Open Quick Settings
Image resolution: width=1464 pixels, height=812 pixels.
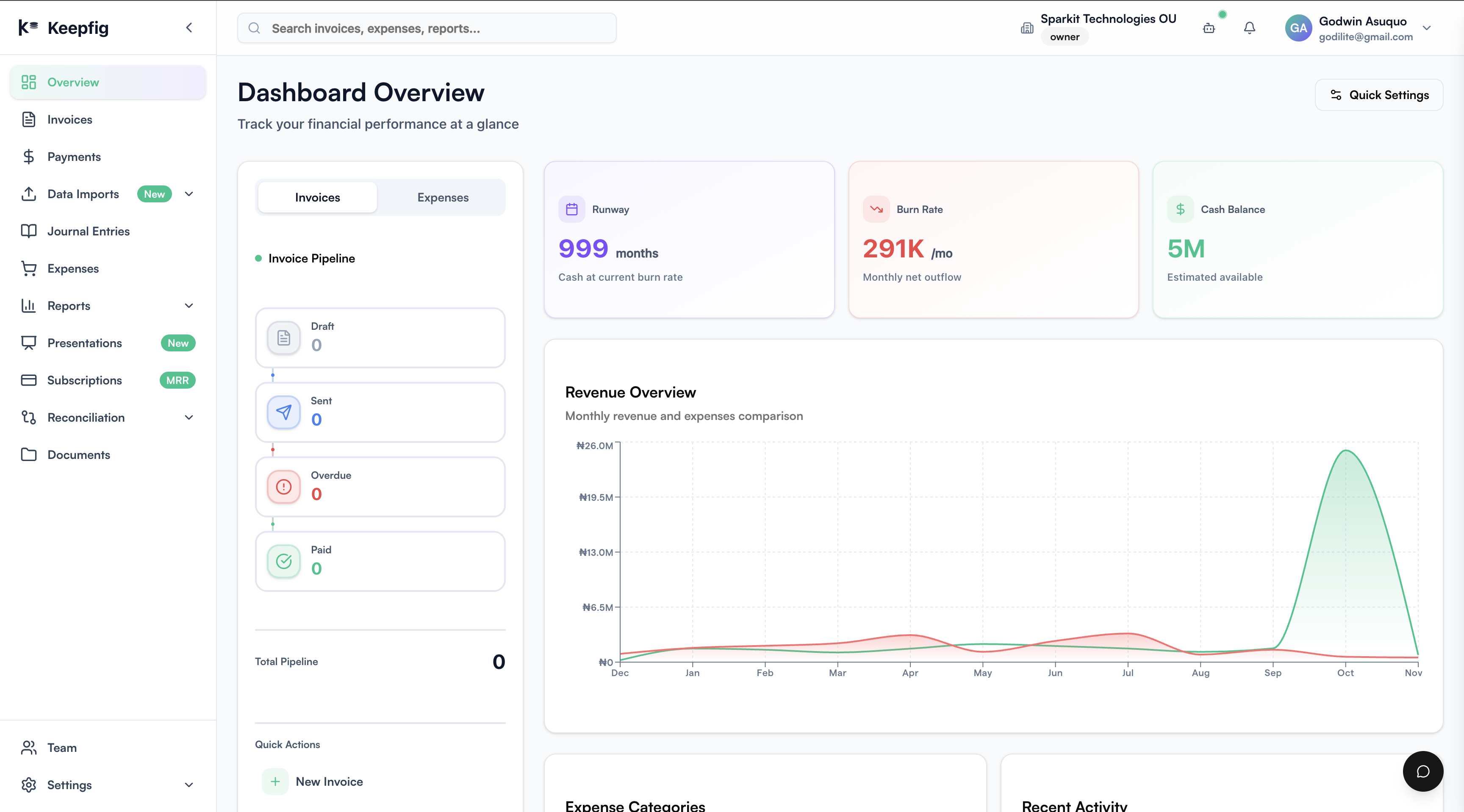pyautogui.click(x=1379, y=95)
